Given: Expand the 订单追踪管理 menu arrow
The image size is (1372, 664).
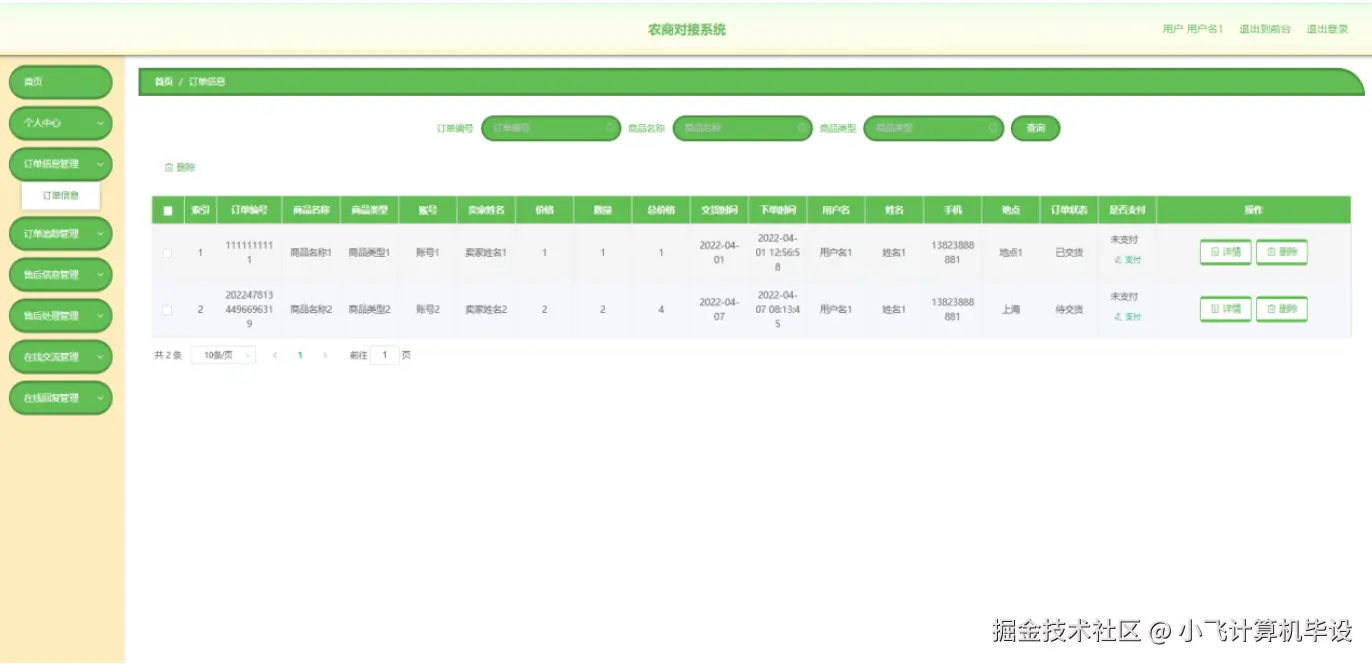Looking at the screenshot, I should coord(100,234).
